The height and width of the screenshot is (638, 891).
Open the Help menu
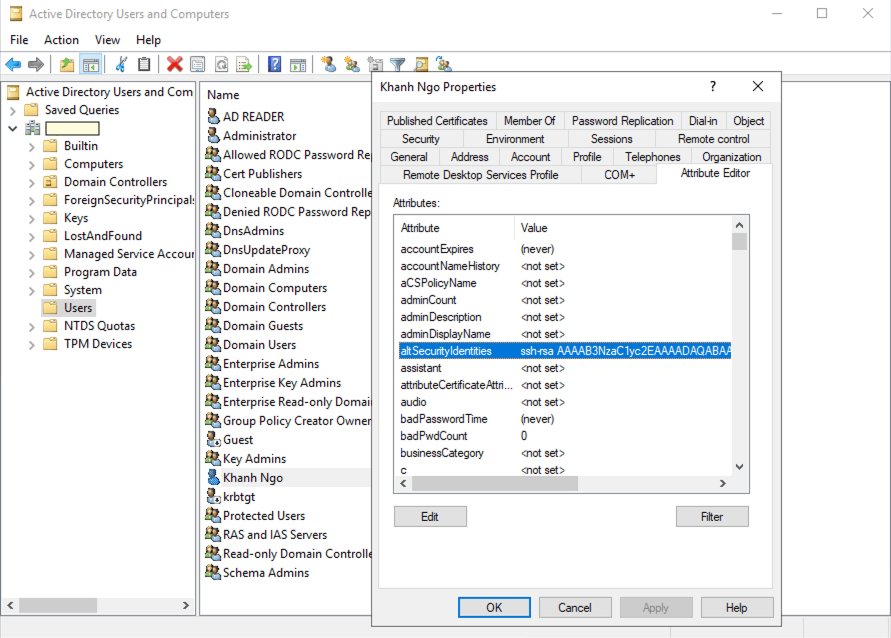148,40
